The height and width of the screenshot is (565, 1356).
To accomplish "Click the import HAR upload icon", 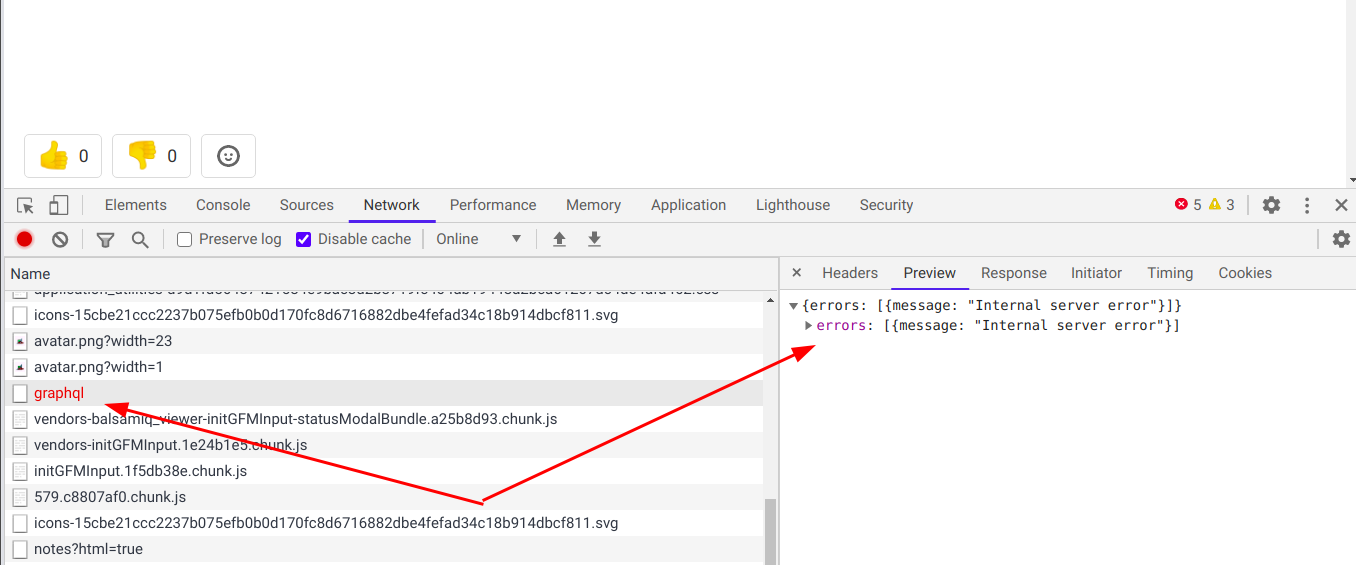I will click(x=560, y=239).
